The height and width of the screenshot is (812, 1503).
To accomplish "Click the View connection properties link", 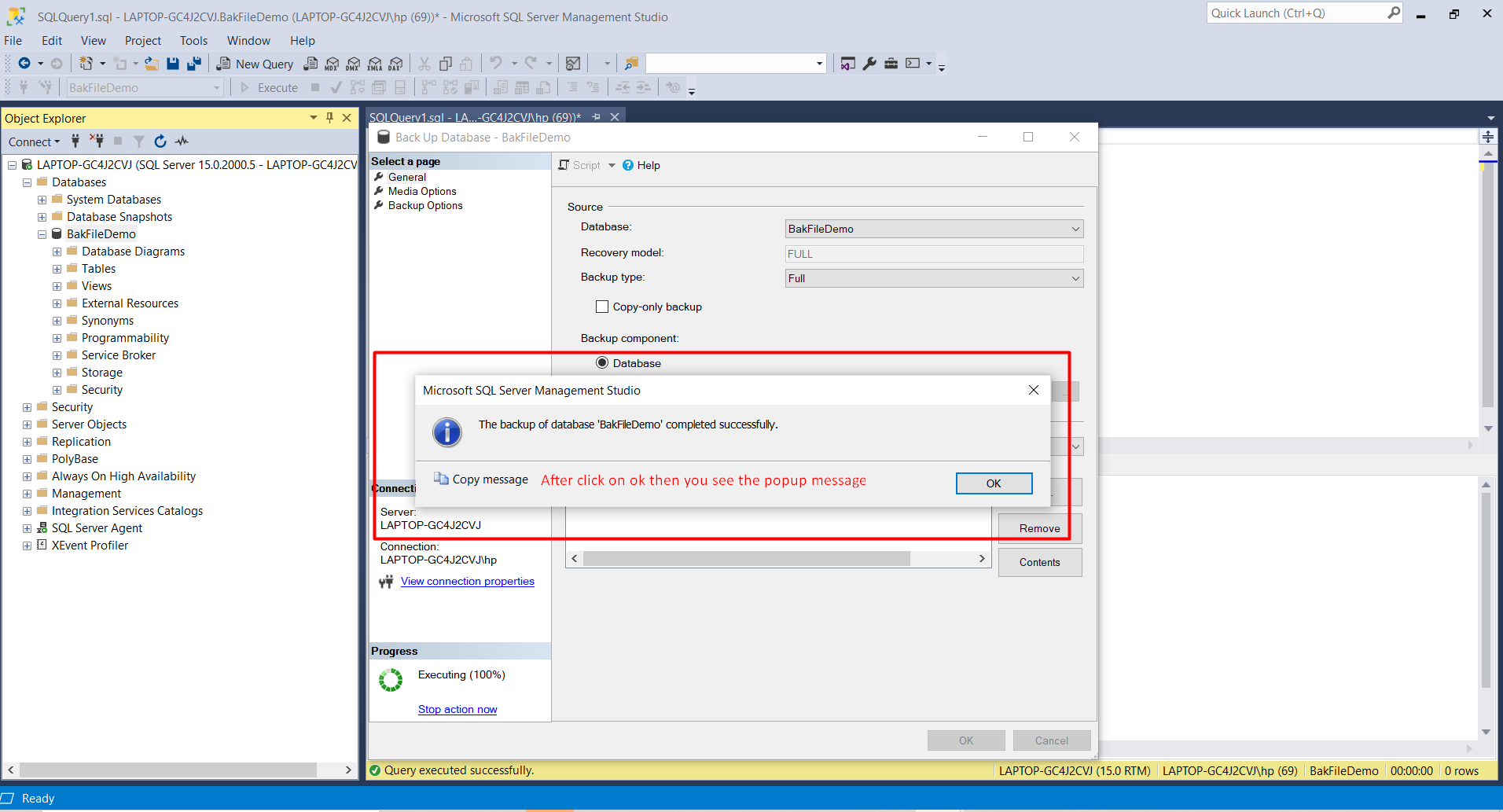I will [x=467, y=581].
